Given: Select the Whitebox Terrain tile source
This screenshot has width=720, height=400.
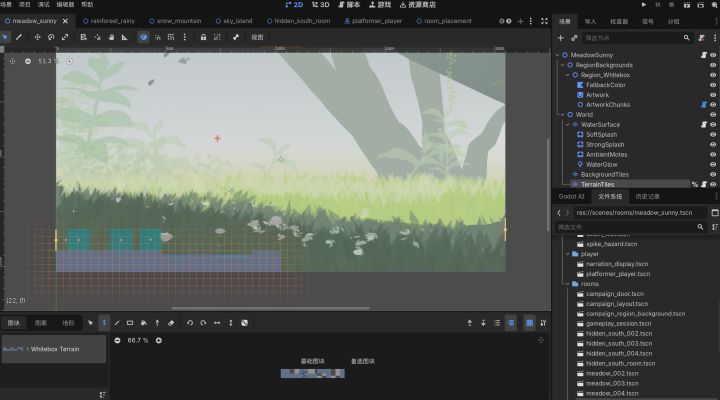Looking at the screenshot, I should (x=54, y=349).
